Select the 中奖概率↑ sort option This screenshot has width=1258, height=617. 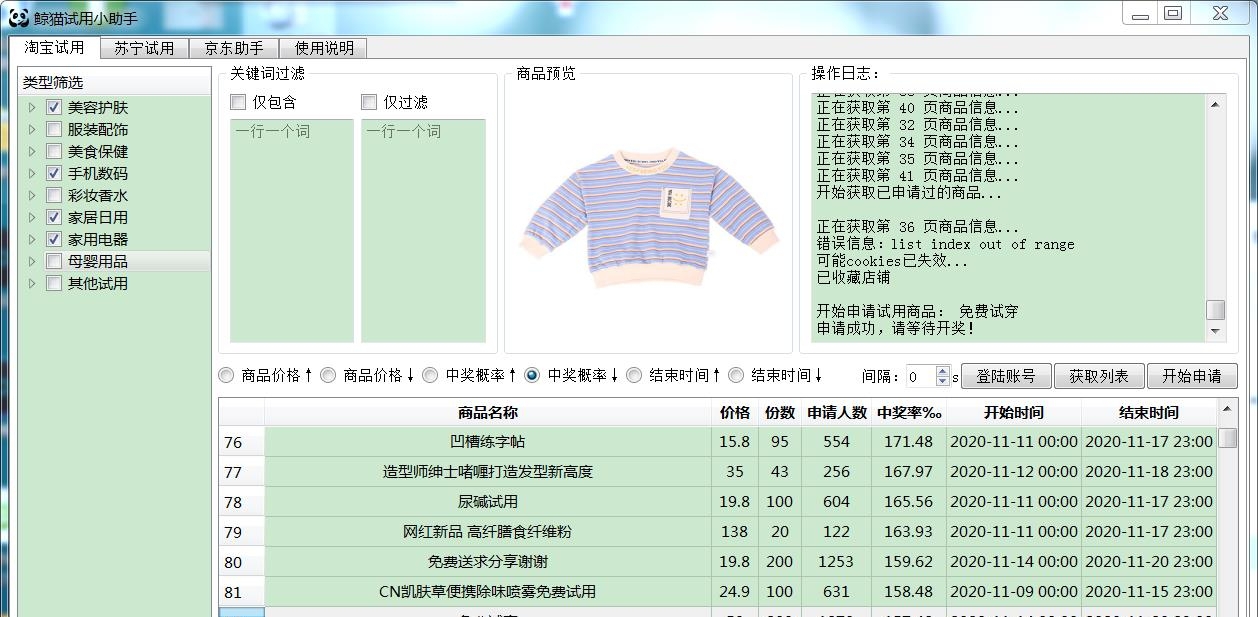click(x=430, y=375)
